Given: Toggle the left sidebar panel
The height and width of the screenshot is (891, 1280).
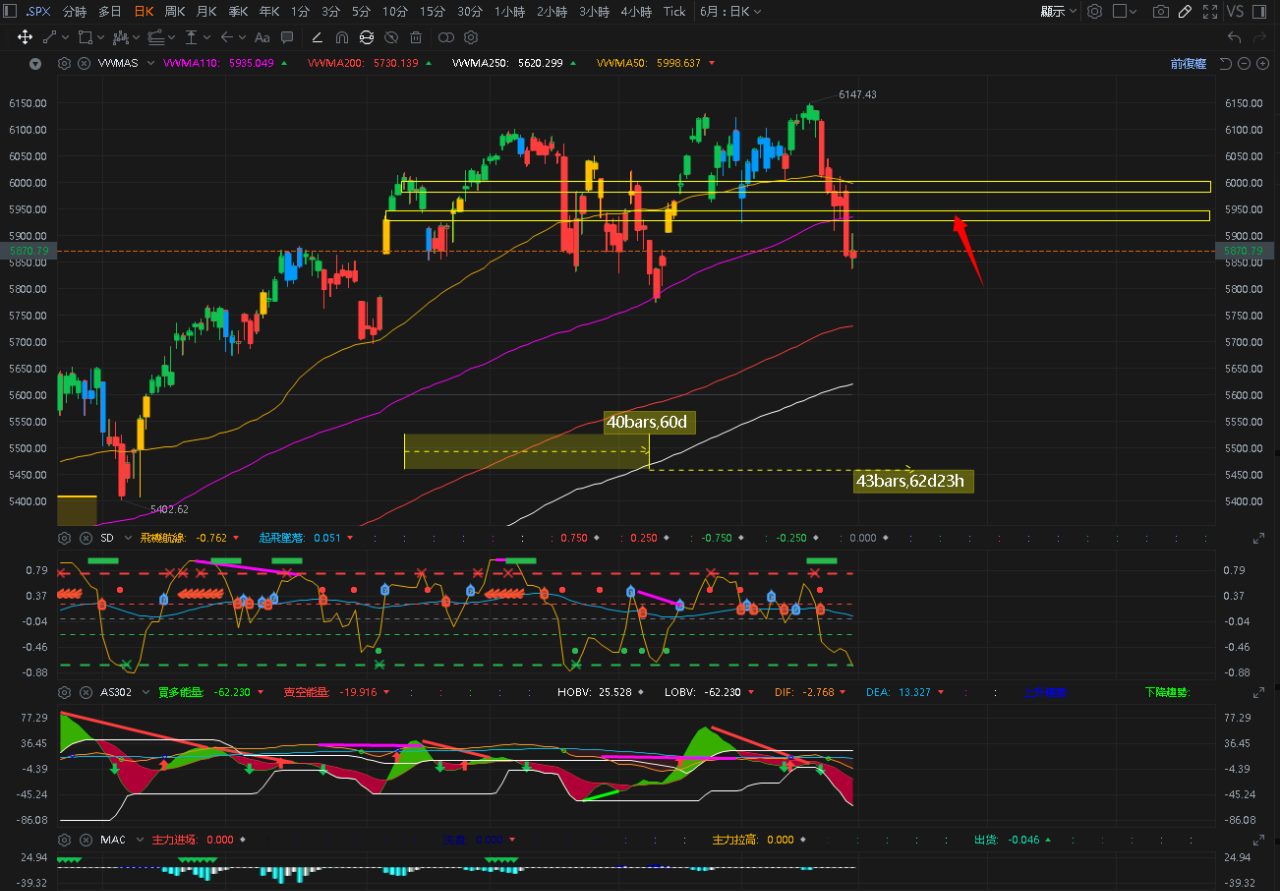Looking at the screenshot, I should point(10,11).
